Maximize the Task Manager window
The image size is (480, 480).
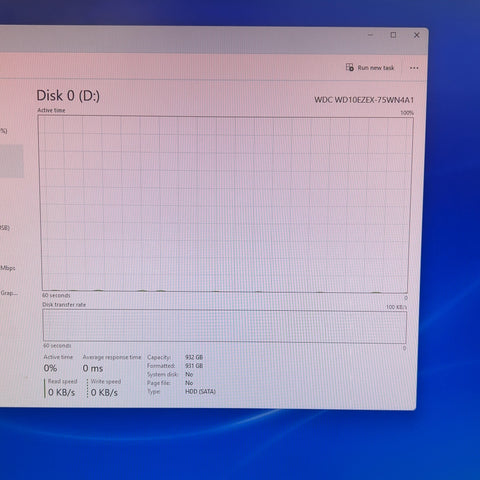[x=393, y=35]
